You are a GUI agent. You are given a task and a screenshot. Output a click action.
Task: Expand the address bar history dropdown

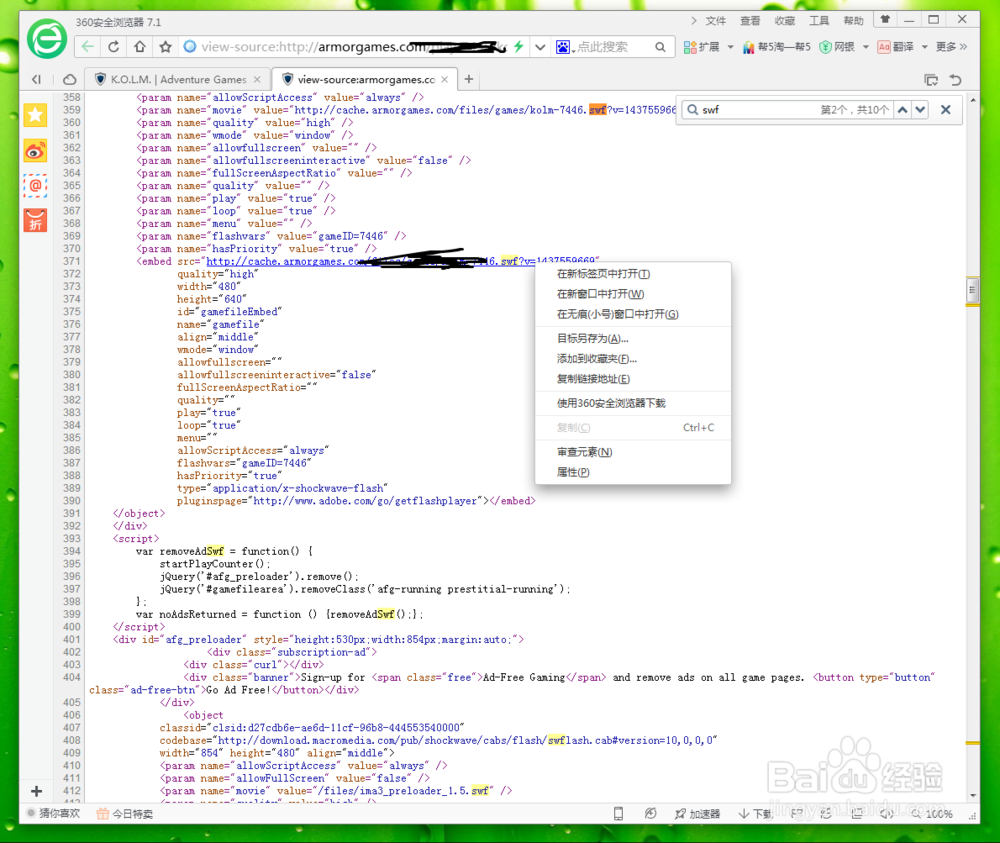click(540, 47)
